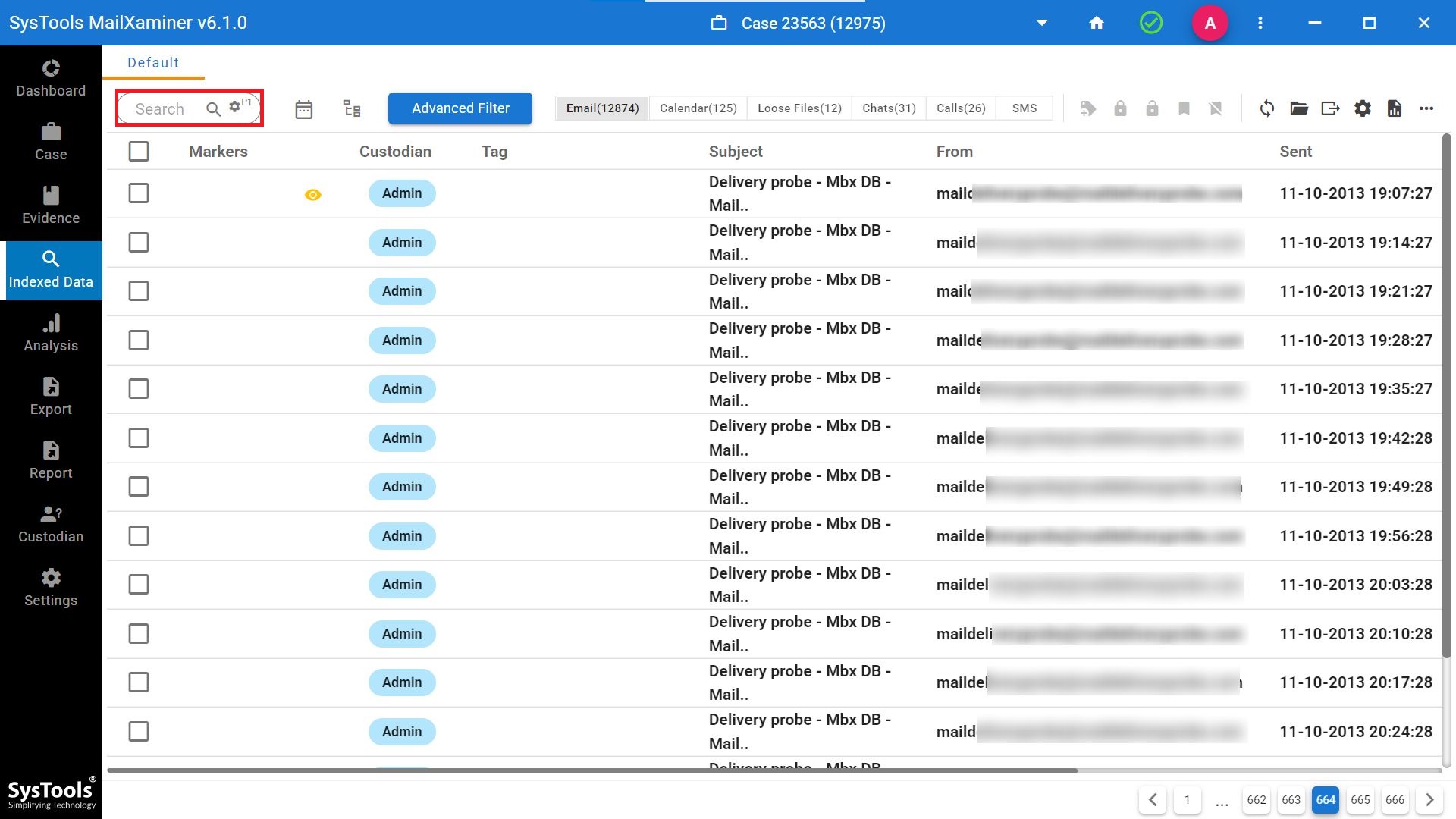Go to home via the house icon
Image resolution: width=1456 pixels, height=819 pixels.
pyautogui.click(x=1097, y=23)
